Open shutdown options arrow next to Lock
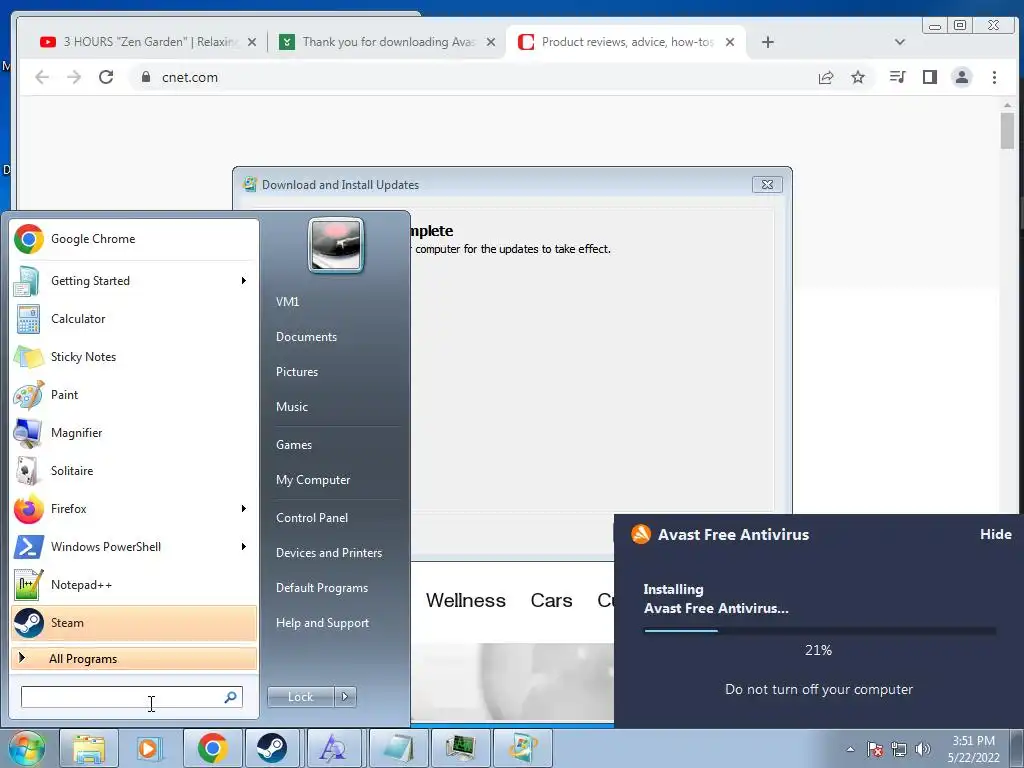The image size is (1024, 768). coord(345,697)
